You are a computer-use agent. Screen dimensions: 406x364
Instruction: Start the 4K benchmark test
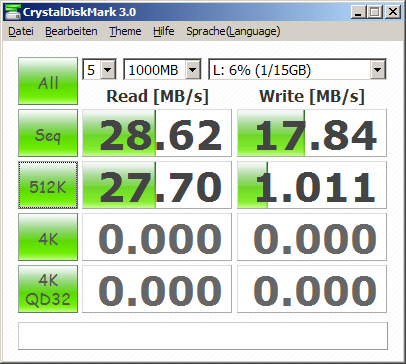tap(48, 237)
